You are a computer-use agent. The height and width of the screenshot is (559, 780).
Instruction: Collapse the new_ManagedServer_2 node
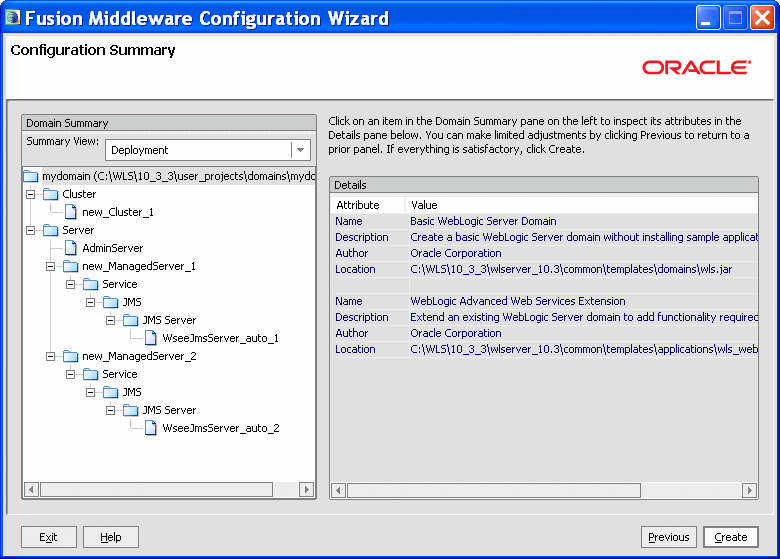(x=51, y=357)
